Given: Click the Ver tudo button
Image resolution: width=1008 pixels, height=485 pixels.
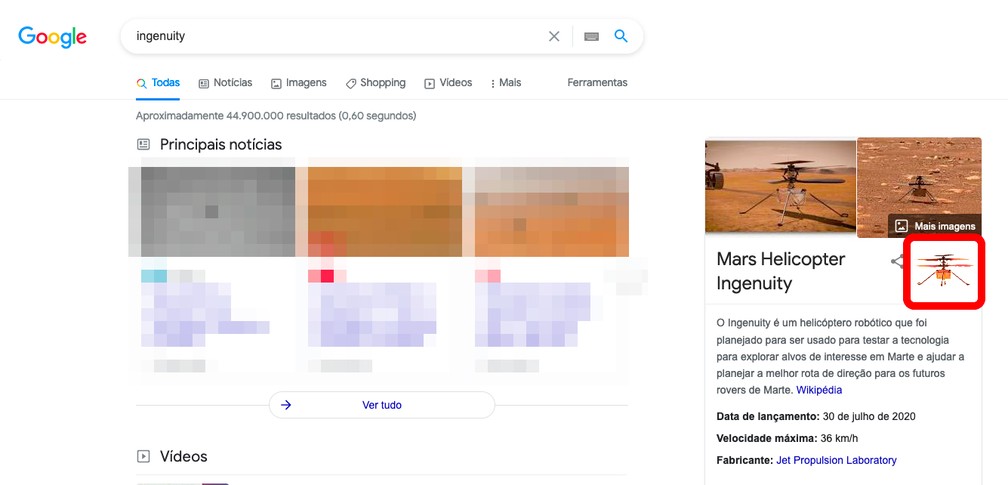Looking at the screenshot, I should 382,405.
